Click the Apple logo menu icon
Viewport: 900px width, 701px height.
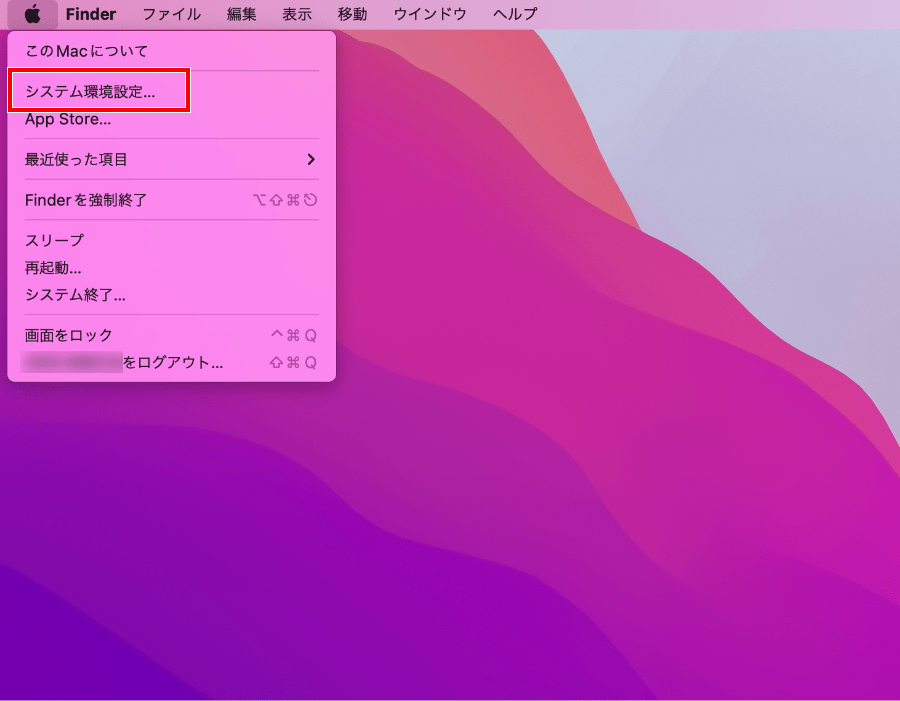point(33,14)
